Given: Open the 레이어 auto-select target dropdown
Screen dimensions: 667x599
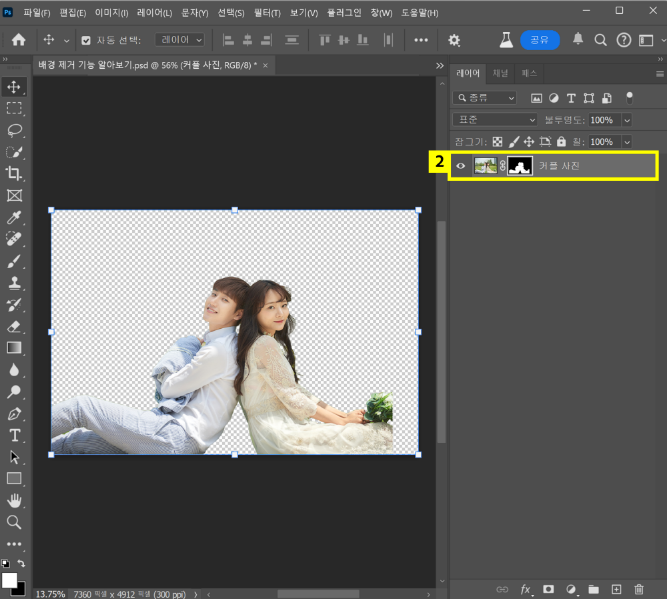Looking at the screenshot, I should pos(181,40).
